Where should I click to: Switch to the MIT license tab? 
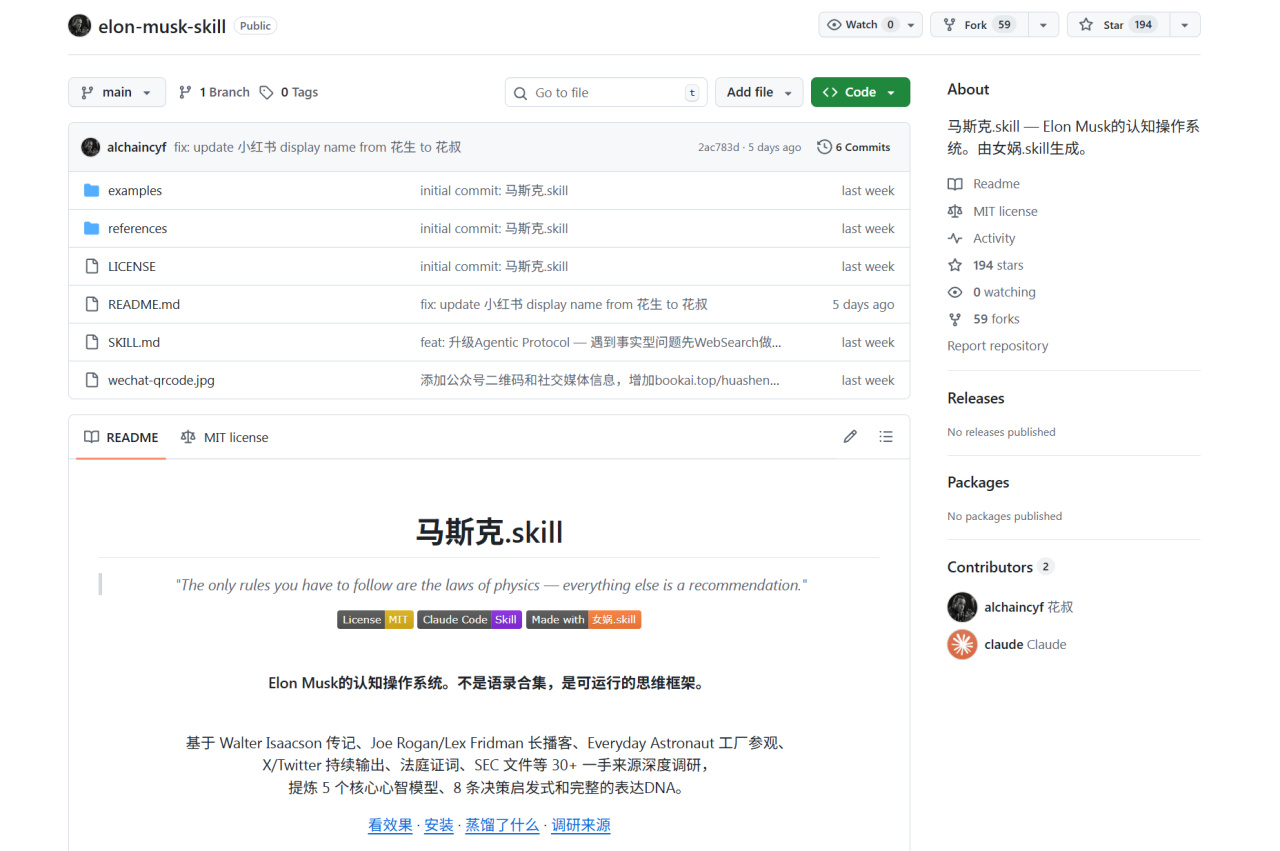pyautogui.click(x=225, y=437)
